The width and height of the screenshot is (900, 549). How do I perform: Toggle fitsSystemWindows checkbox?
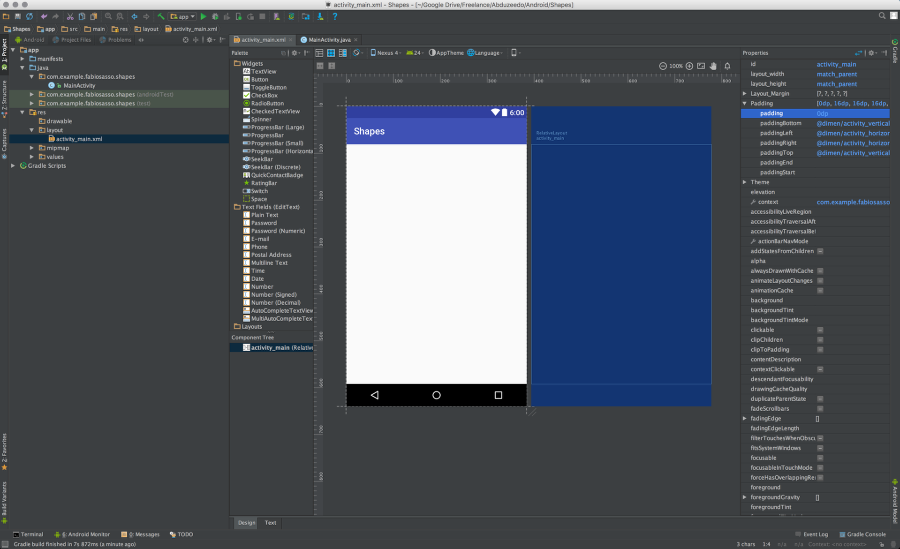pos(820,448)
